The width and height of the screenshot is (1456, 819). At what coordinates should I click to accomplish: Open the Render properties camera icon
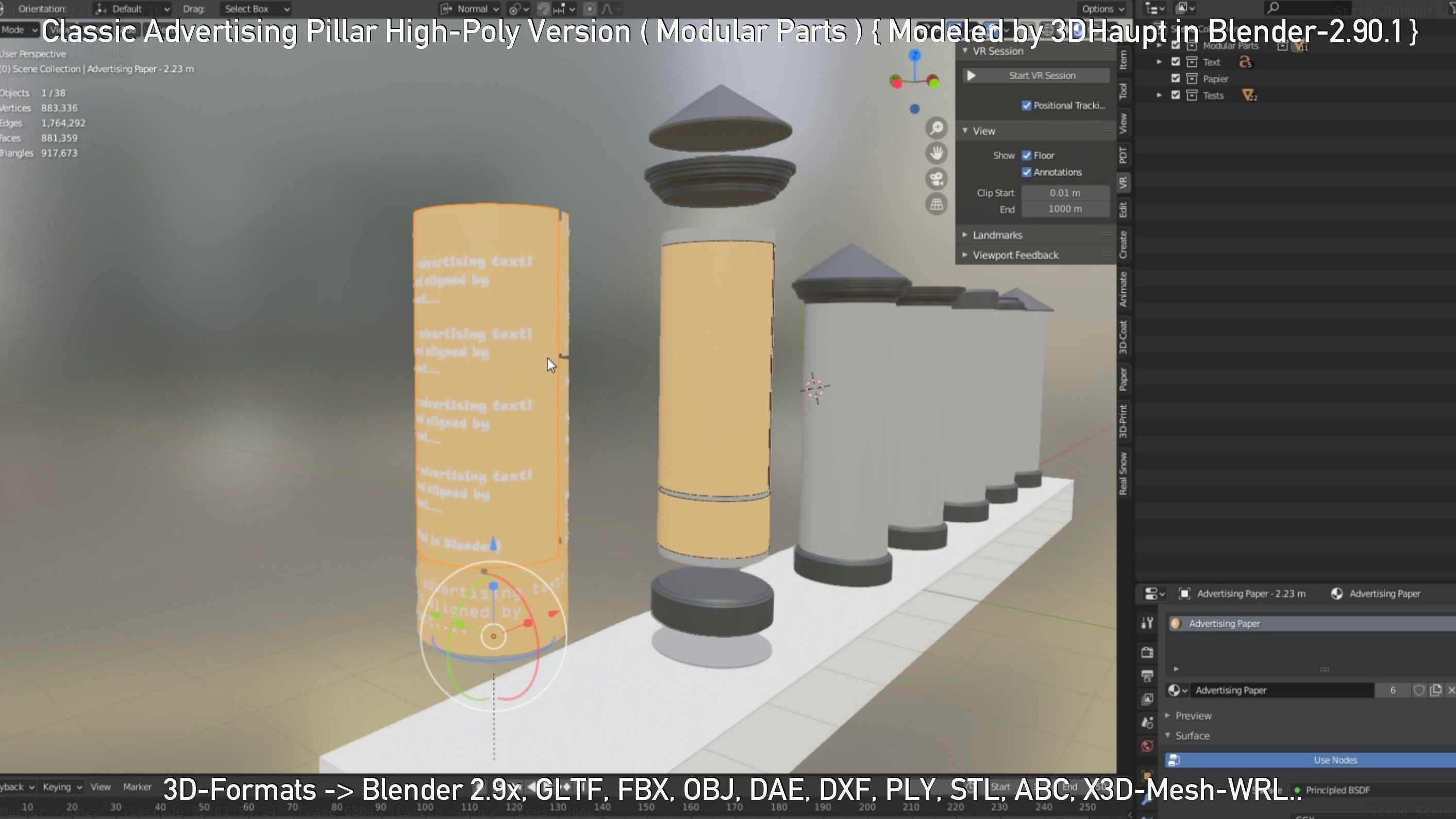click(x=1147, y=653)
